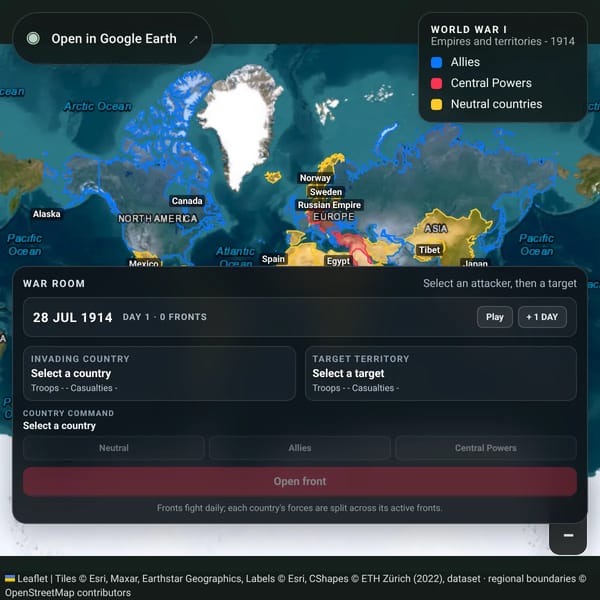600x600 pixels.
Task: Click the 28 JUL 1914 date text
Action: pyautogui.click(x=72, y=317)
